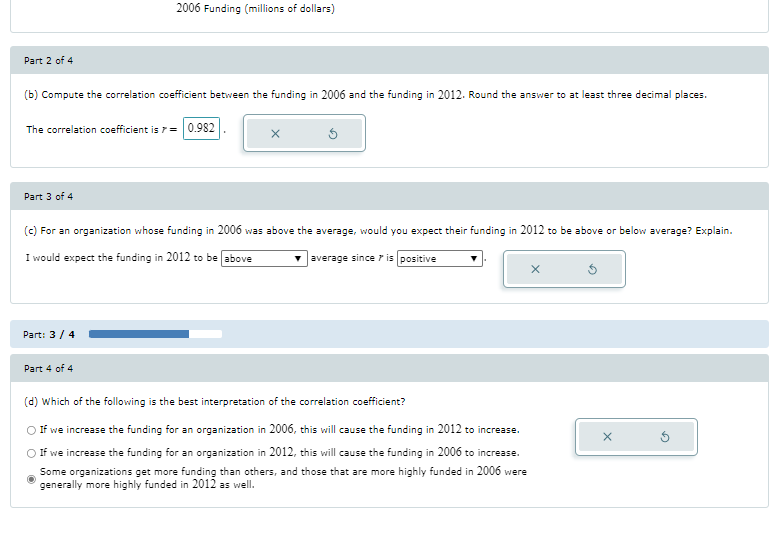This screenshot has height=534, width=769.
Task: Click the Part 2 of 4 header
Action: click(389, 60)
